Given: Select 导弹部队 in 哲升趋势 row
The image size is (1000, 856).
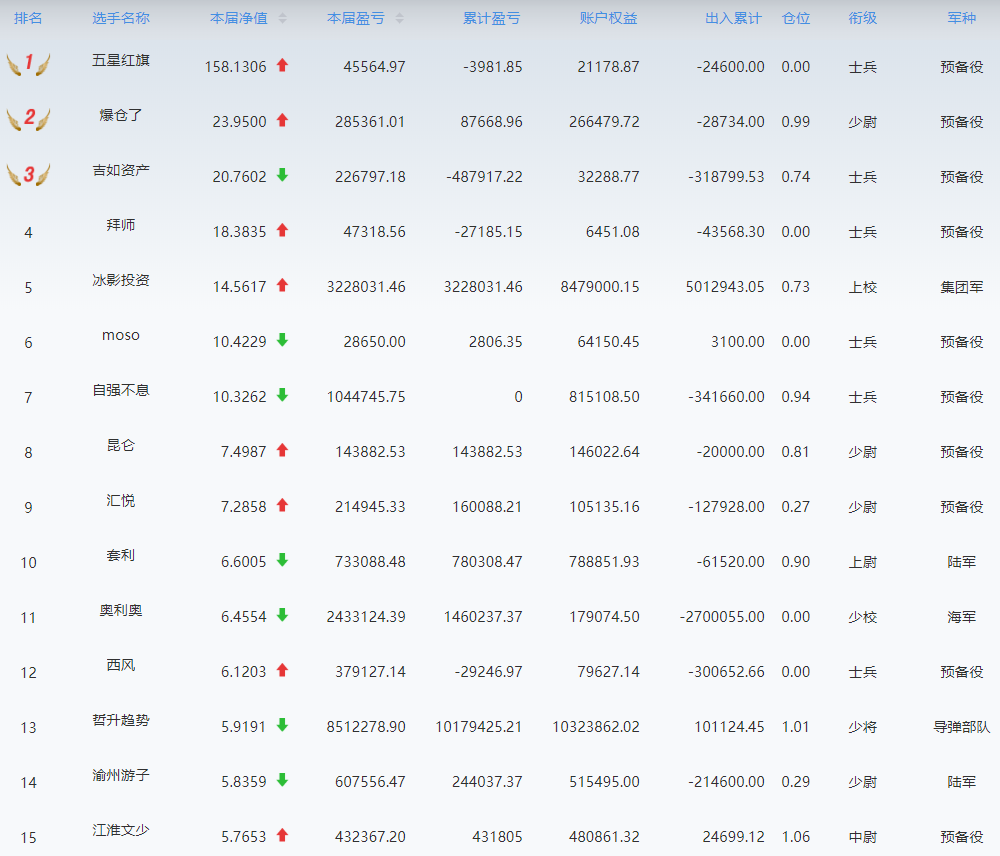Looking at the screenshot, I should [x=962, y=728].
